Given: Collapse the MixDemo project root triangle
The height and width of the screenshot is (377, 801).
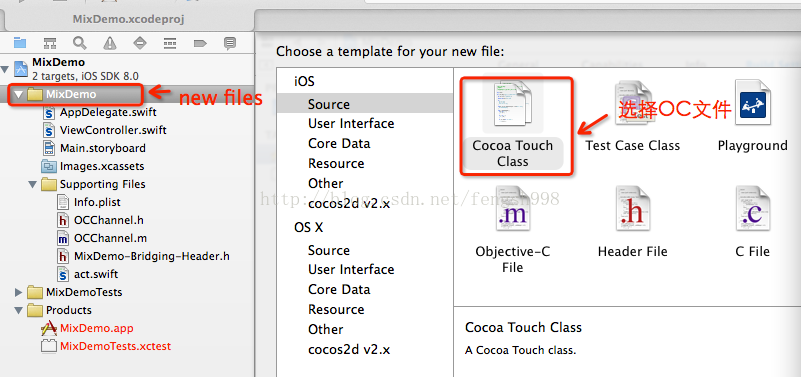Looking at the screenshot, I should click(x=6, y=68).
